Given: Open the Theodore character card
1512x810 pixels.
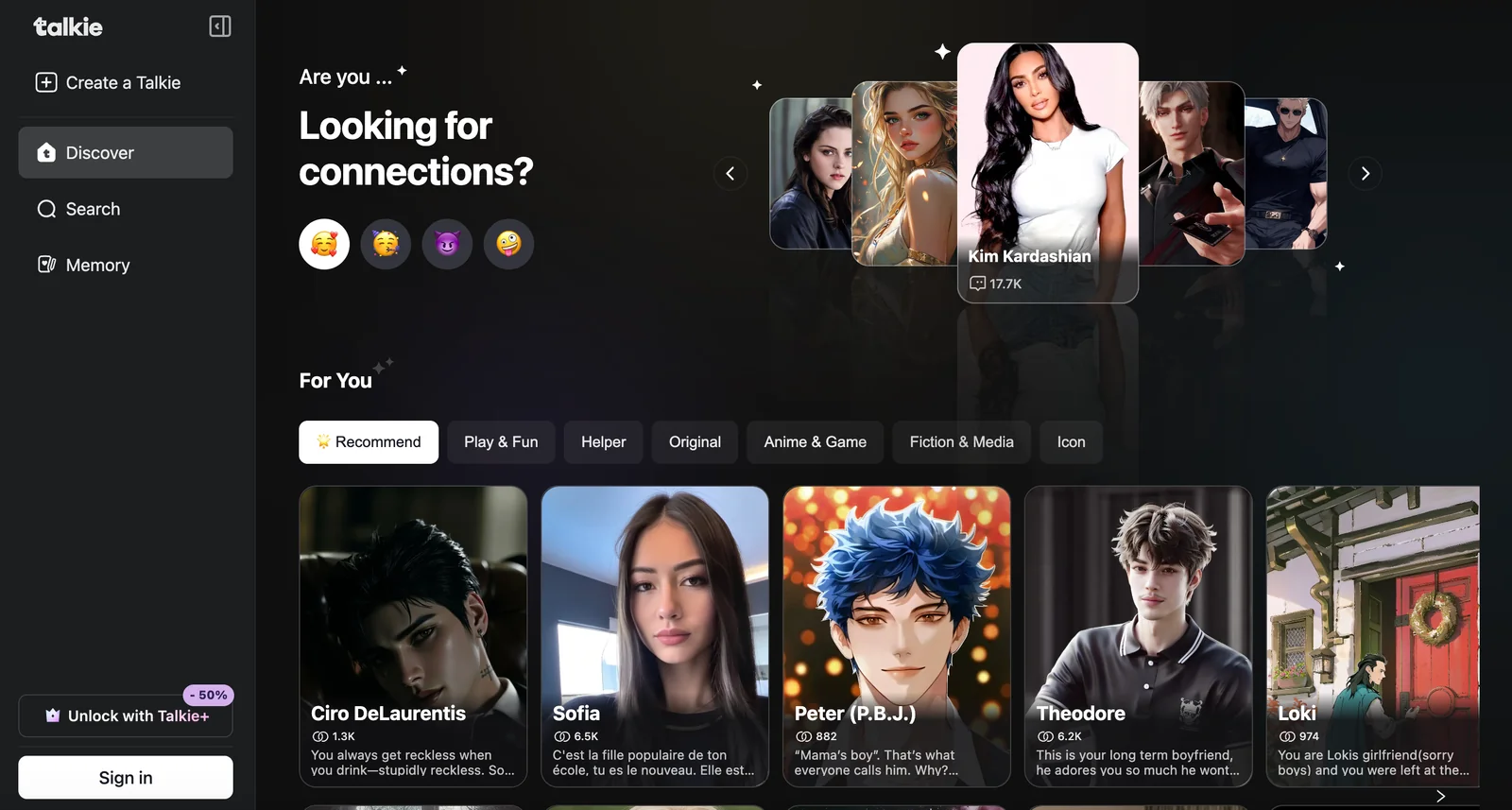Looking at the screenshot, I should pos(1138,636).
